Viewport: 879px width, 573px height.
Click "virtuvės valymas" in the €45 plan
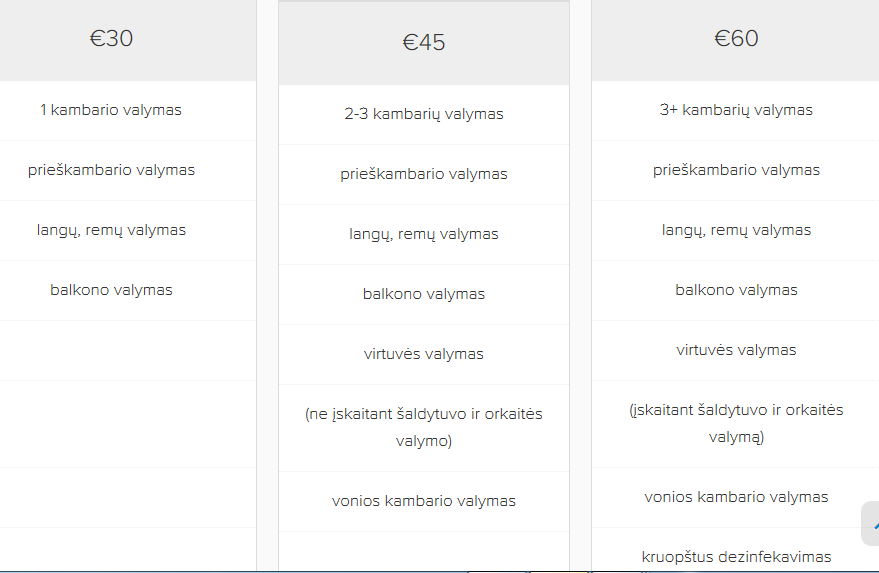coord(424,354)
